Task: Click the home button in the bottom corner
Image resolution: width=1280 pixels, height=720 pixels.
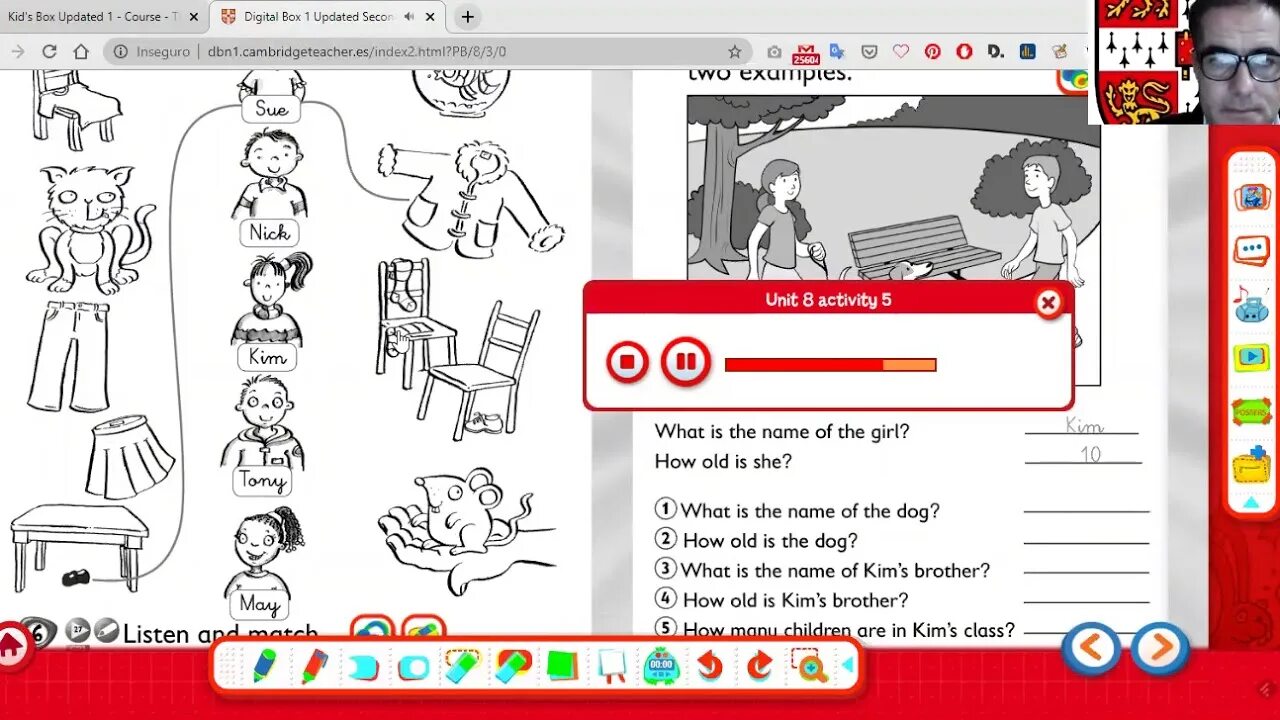Action: [x=12, y=648]
